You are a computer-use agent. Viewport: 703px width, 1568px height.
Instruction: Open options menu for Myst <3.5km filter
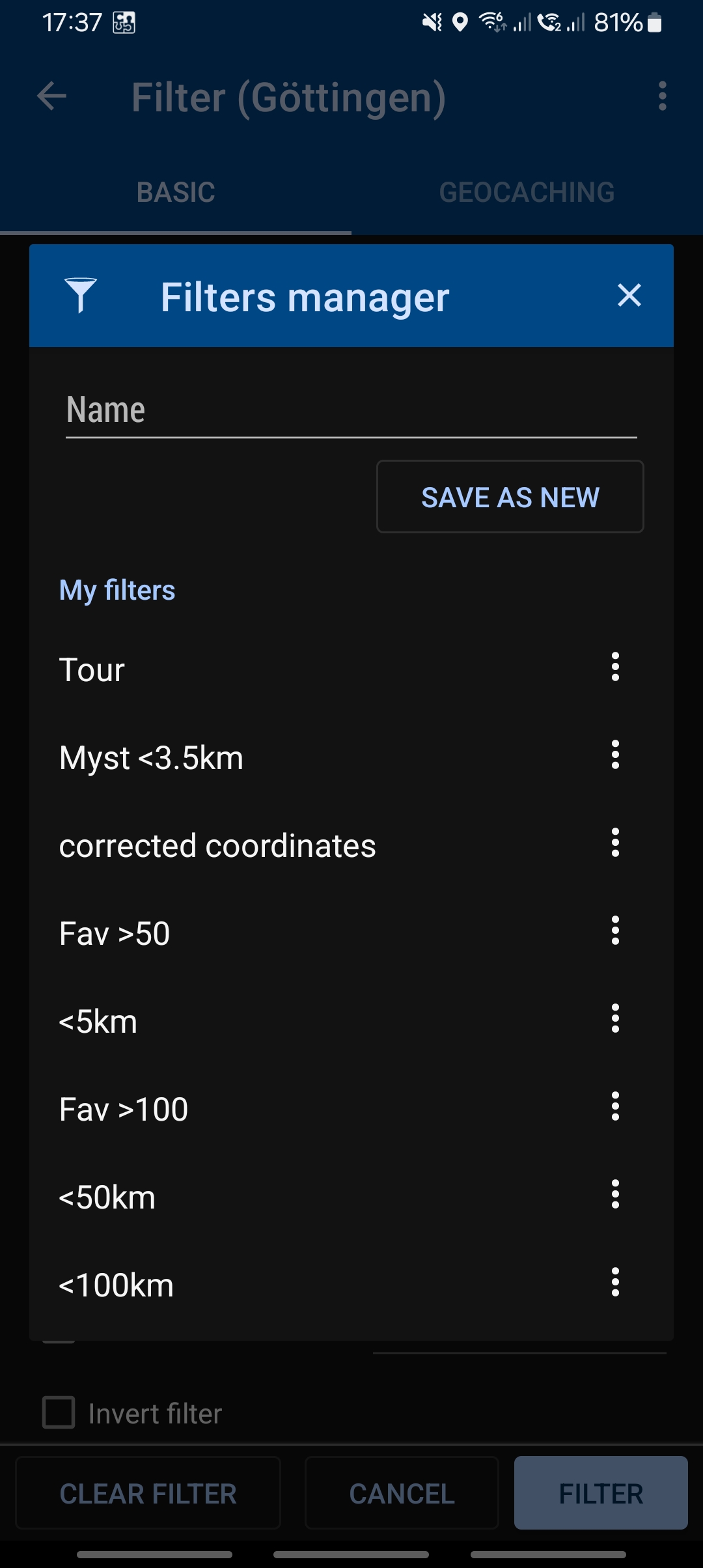(x=615, y=755)
